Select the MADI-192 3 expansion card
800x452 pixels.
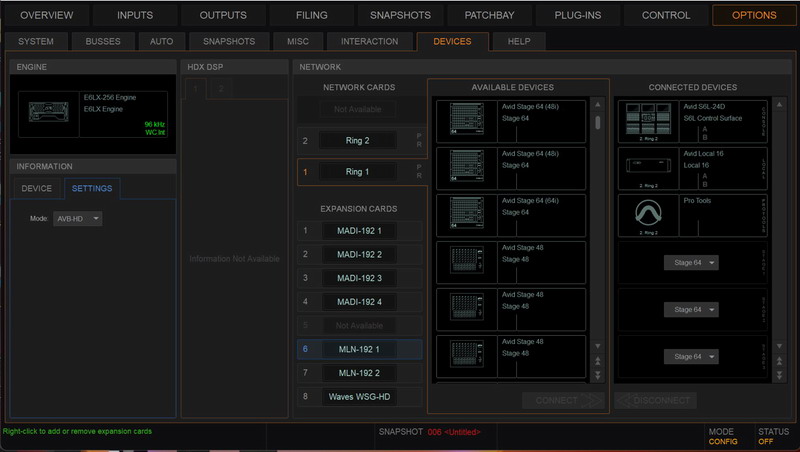coord(359,278)
